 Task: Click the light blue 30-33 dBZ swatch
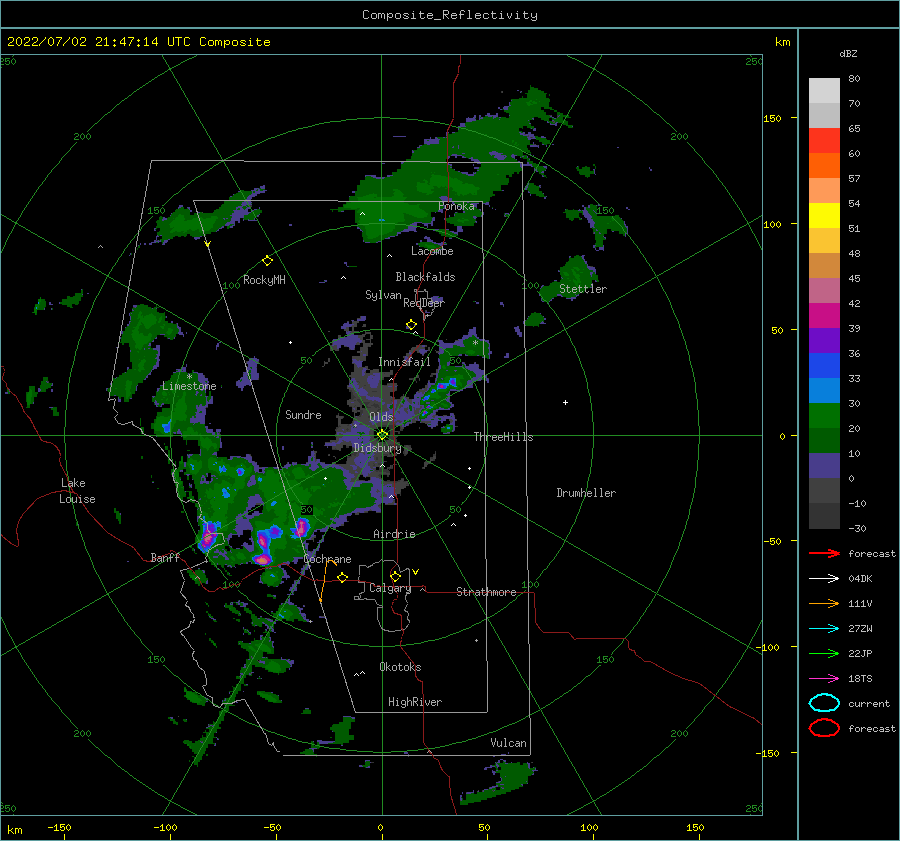pyautogui.click(x=824, y=391)
